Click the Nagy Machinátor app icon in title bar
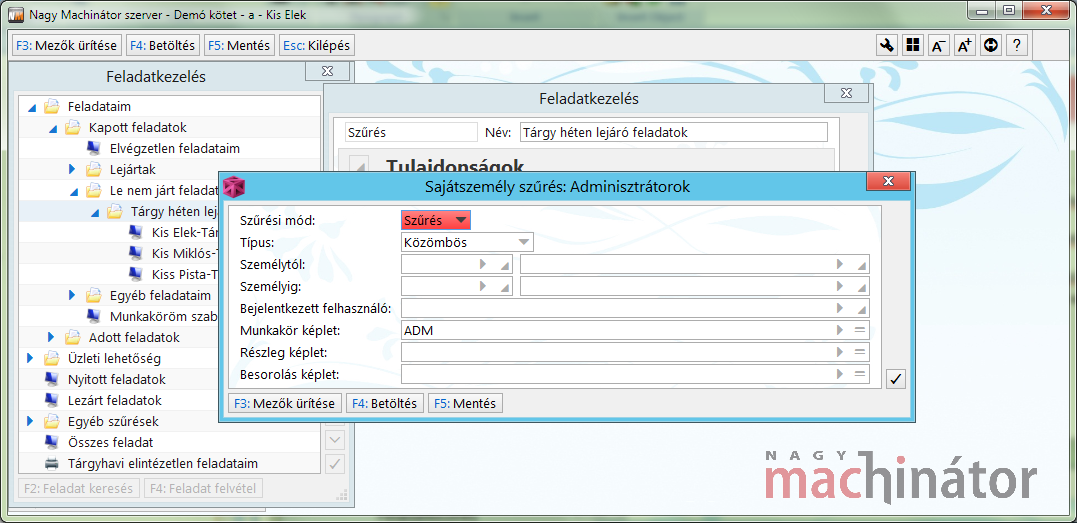1077x523 pixels. (x=16, y=14)
